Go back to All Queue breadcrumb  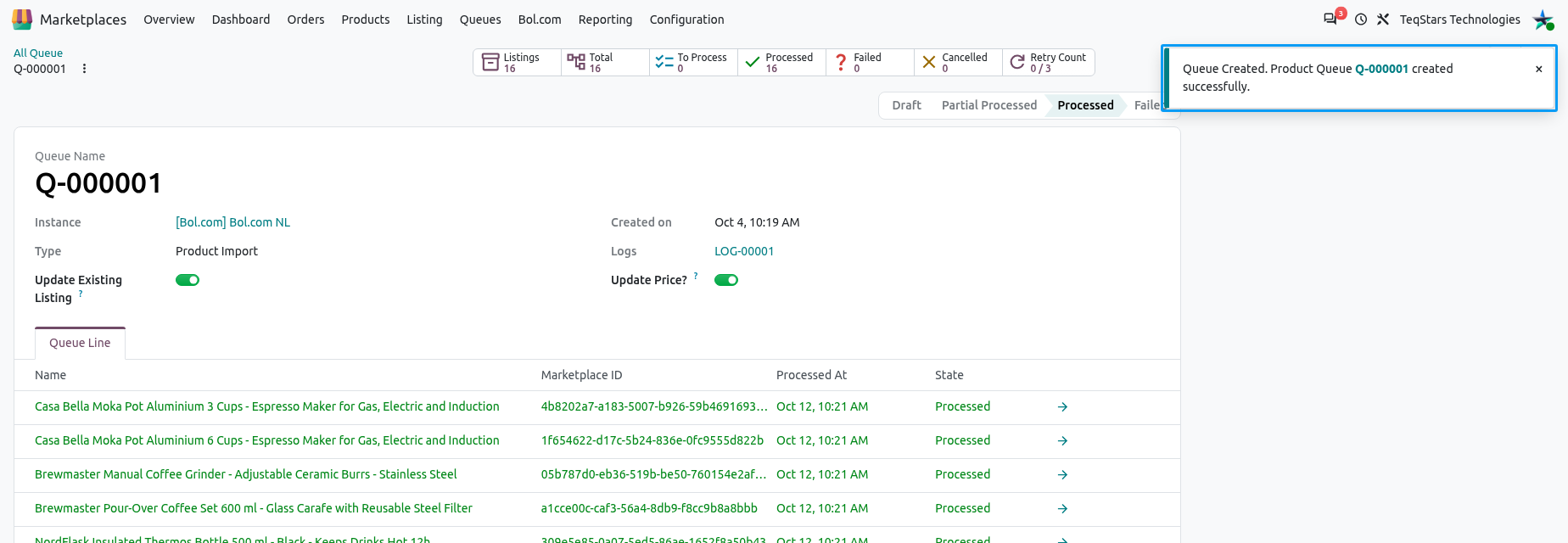[x=38, y=53]
